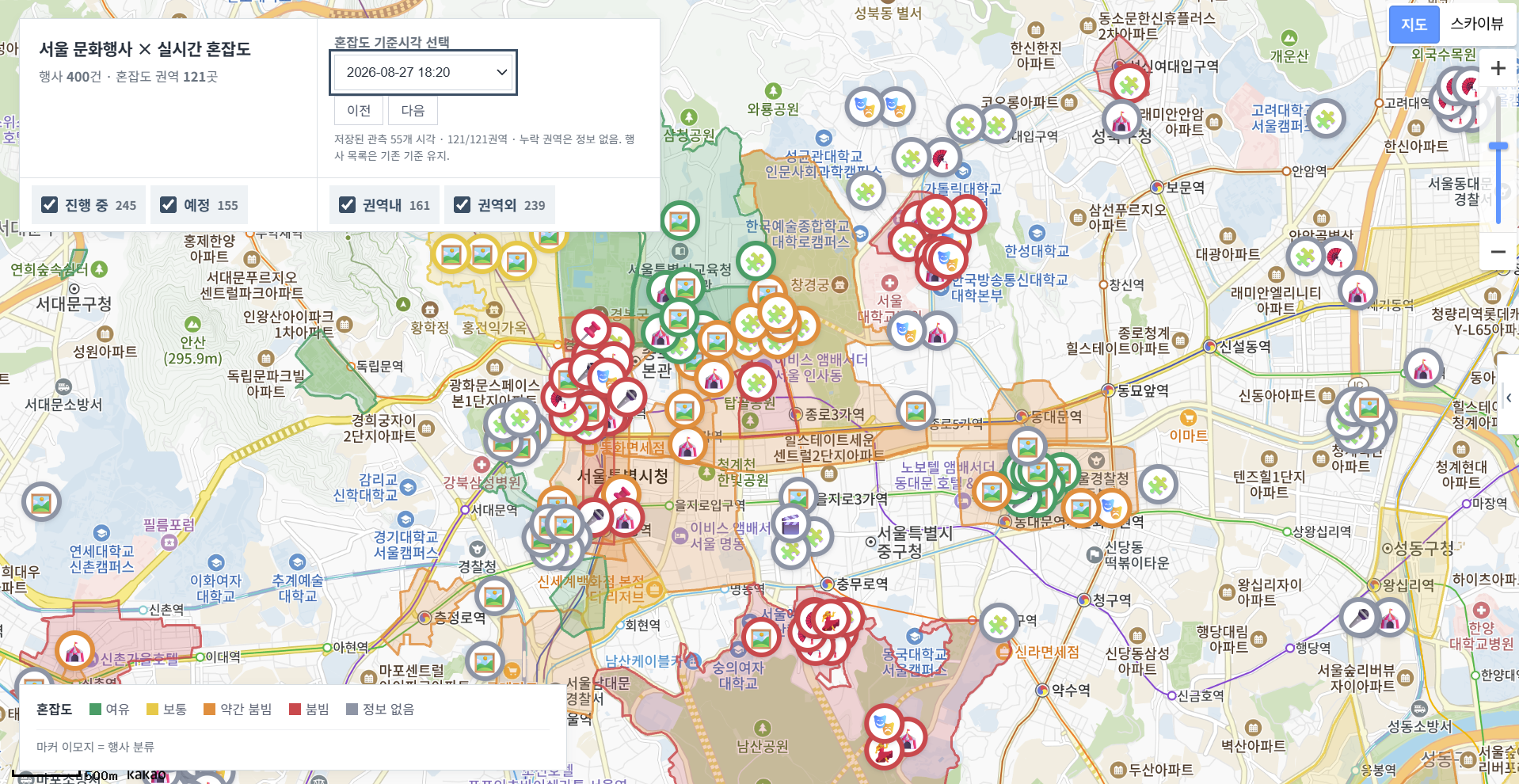Click the 이전 time button
1519x784 pixels.
(x=359, y=111)
